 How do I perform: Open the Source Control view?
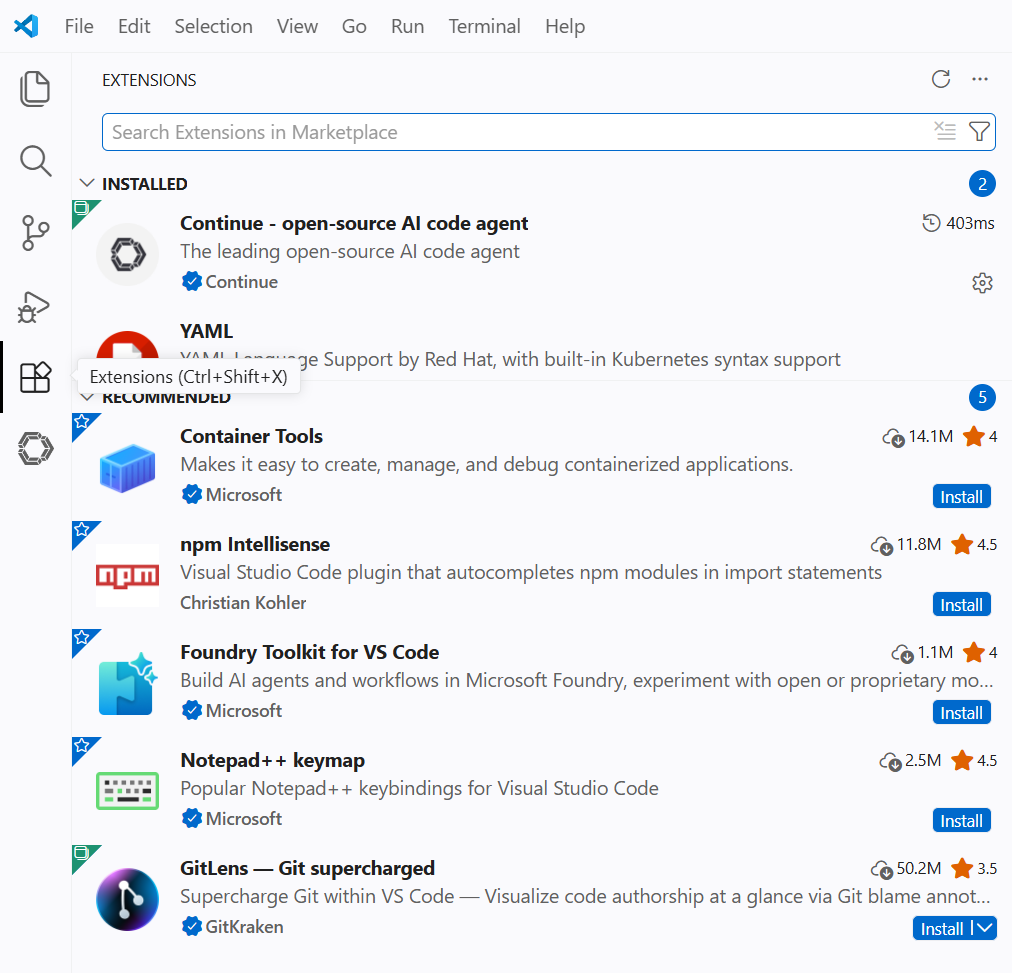click(x=35, y=233)
